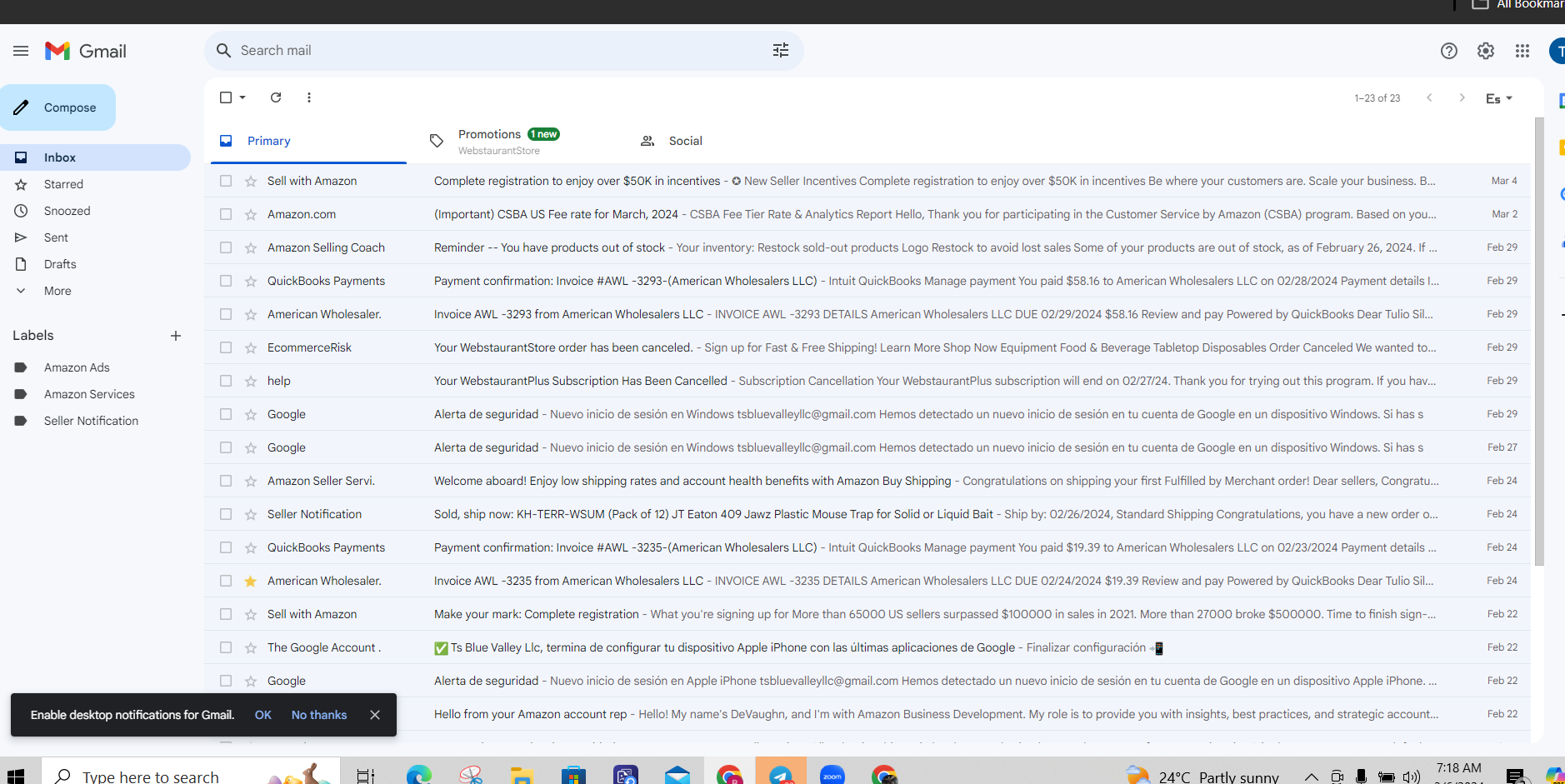Viewport: 1565px width, 784px height.
Task: Tick the Amazon Selling Coach email checkbox
Action: [x=226, y=247]
